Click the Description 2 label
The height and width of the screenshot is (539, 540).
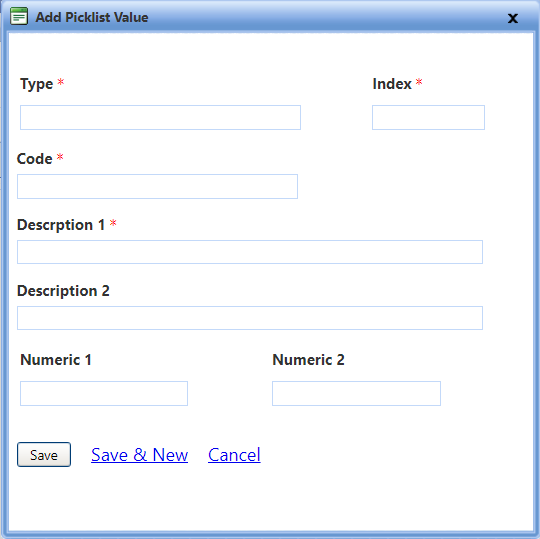click(x=63, y=291)
